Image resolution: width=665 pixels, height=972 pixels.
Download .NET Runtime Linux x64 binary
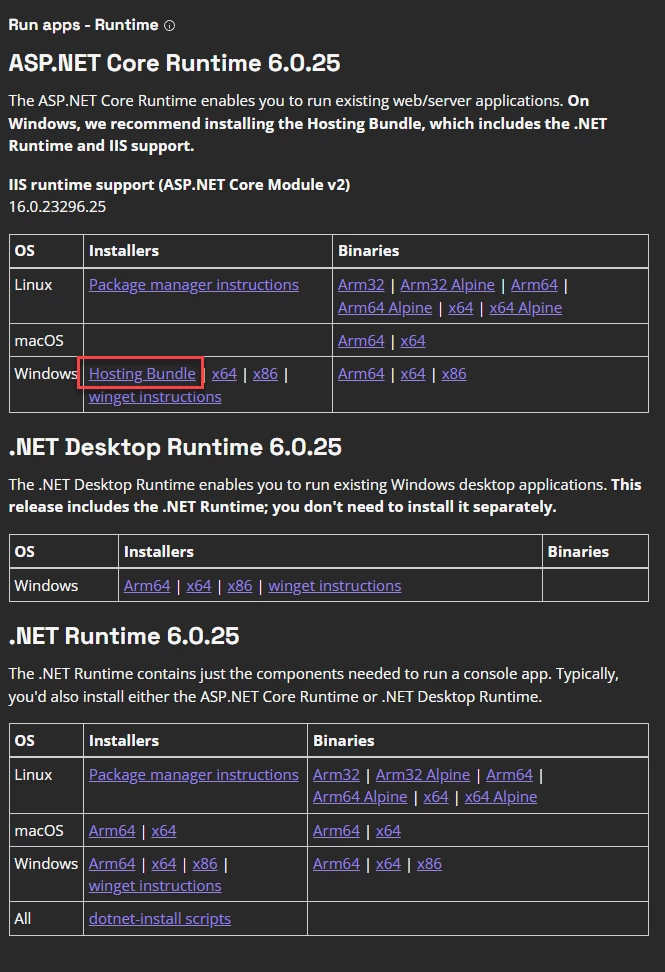coord(436,797)
